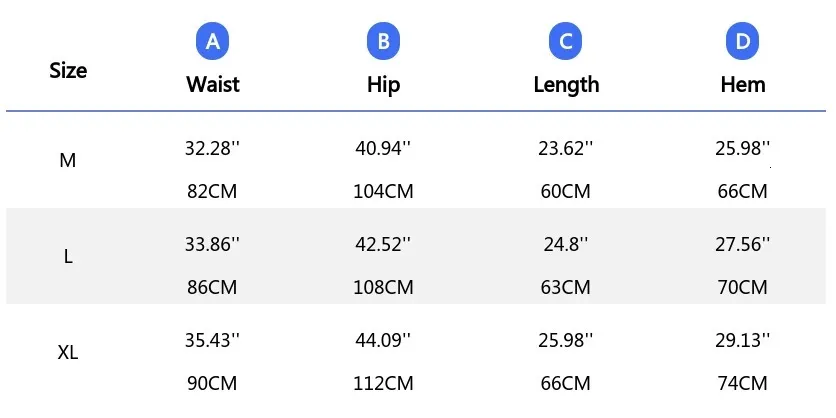Select the Hem column header
The height and width of the screenshot is (418, 836).
click(x=743, y=84)
